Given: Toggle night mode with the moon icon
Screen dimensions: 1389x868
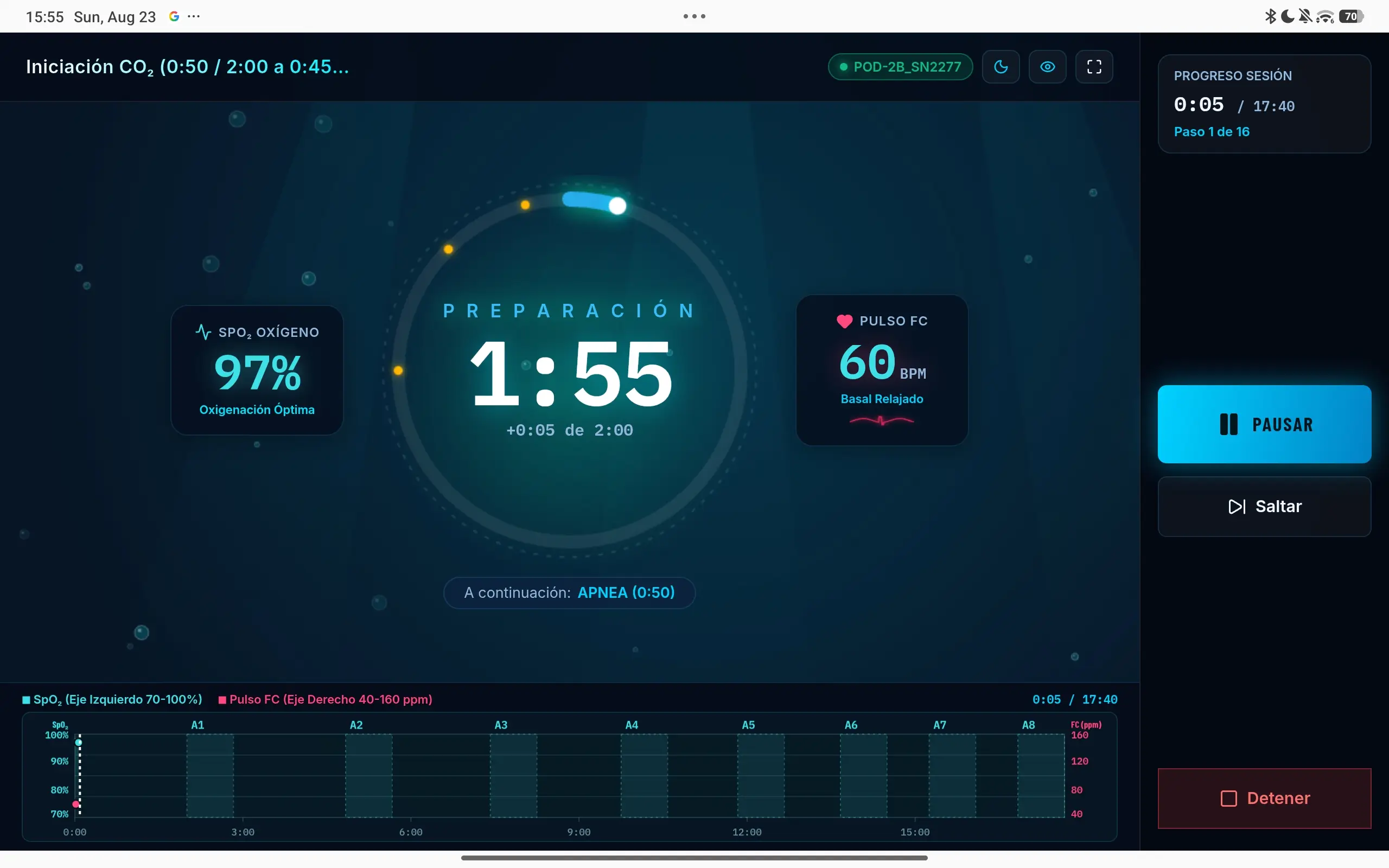Looking at the screenshot, I should pos(1001,67).
